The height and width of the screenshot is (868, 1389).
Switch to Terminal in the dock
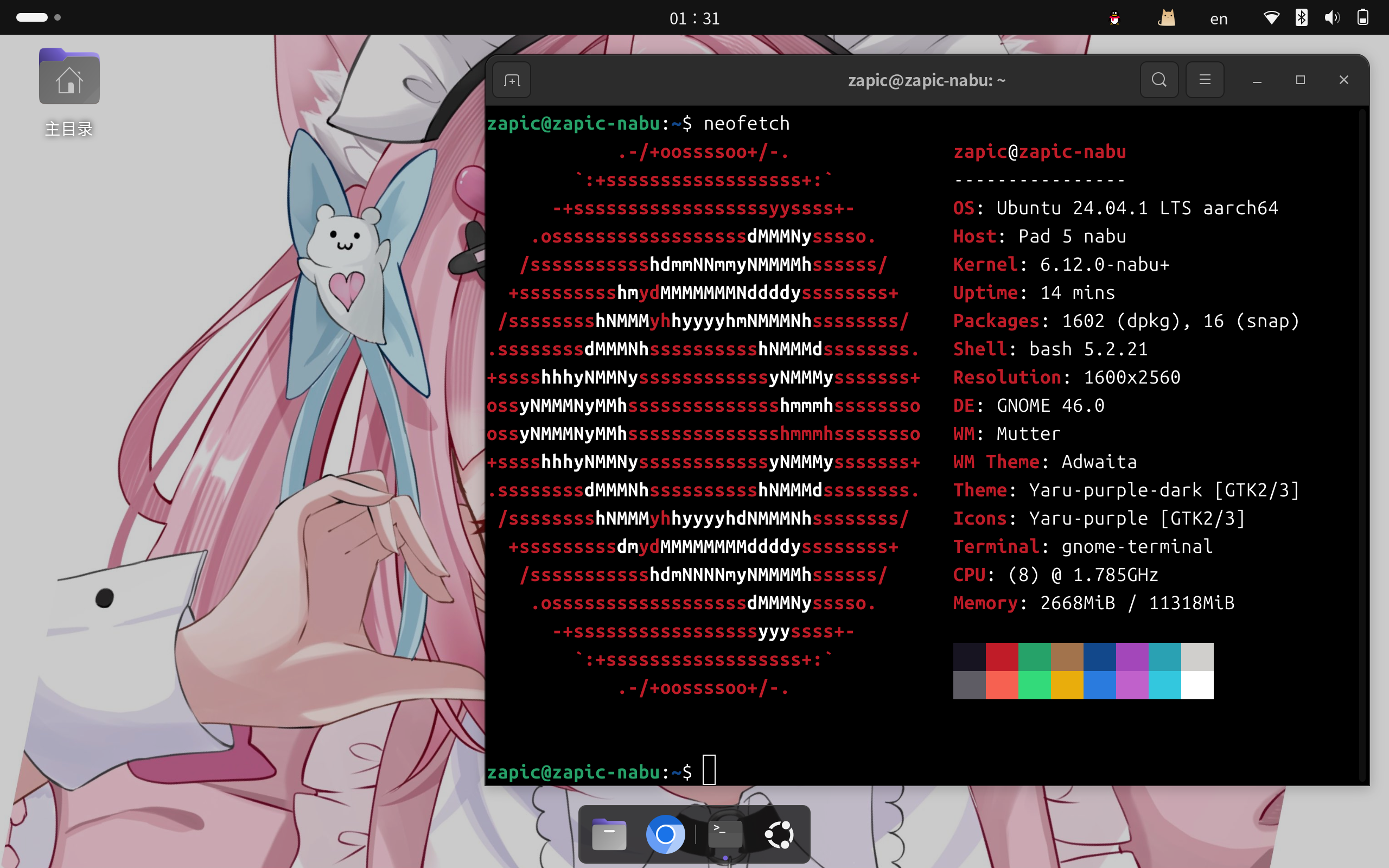point(725,834)
